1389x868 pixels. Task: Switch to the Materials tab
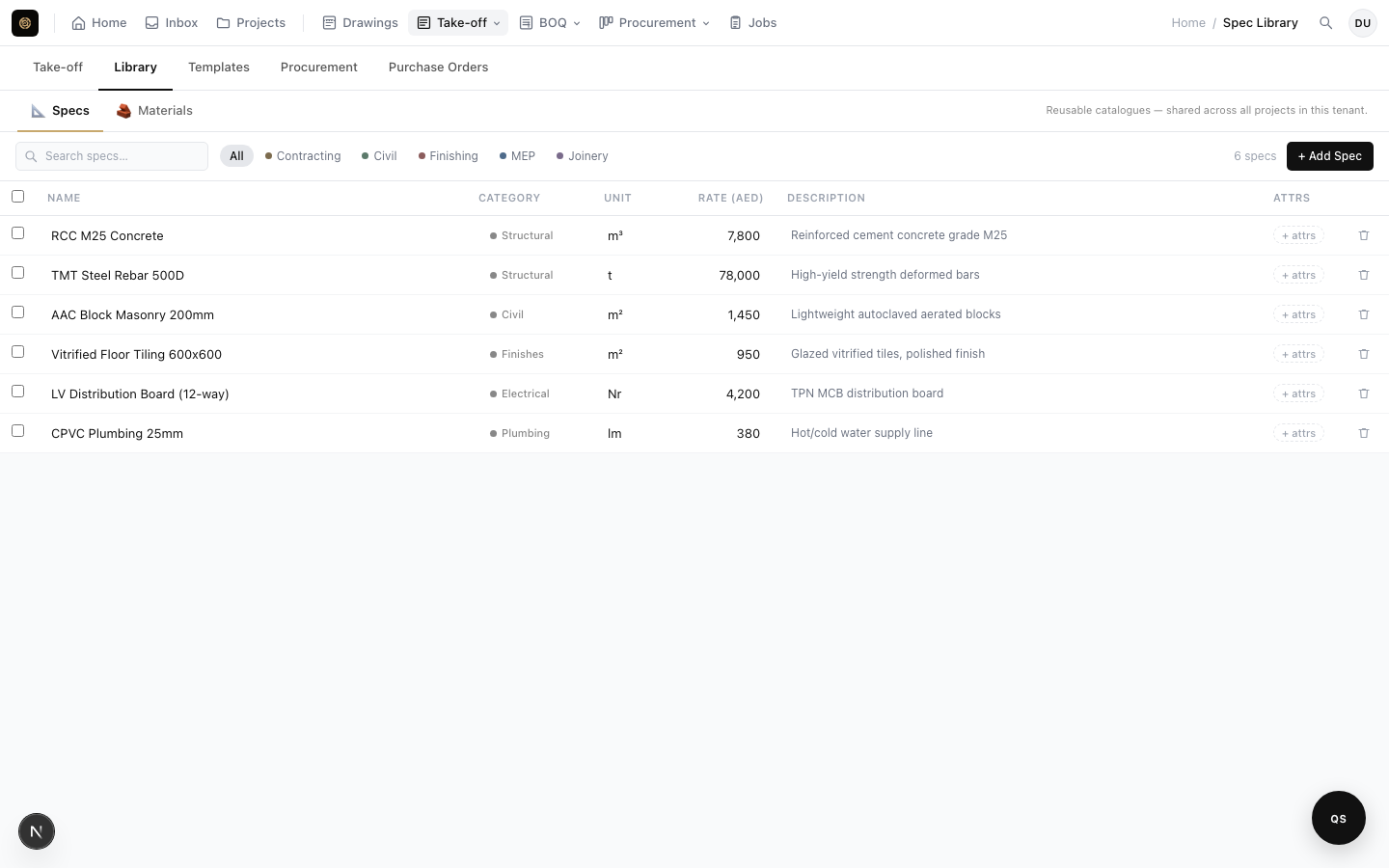point(154,111)
